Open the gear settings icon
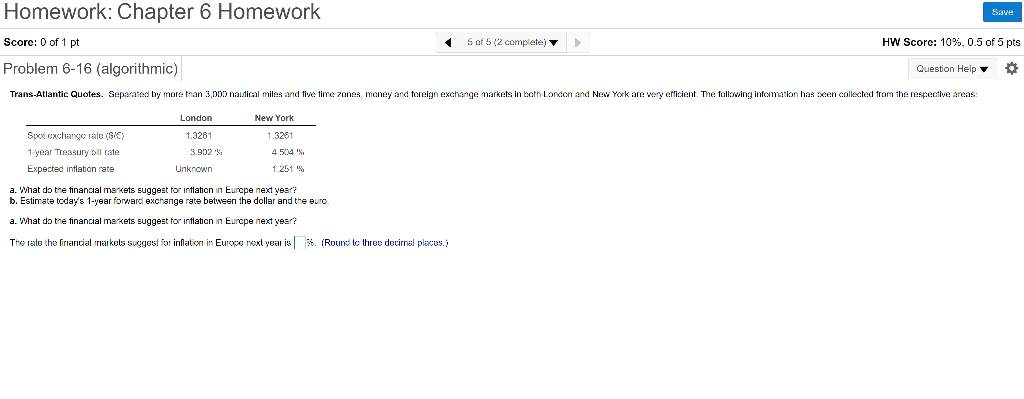Image resolution: width=1024 pixels, height=399 pixels. pos(1012,68)
